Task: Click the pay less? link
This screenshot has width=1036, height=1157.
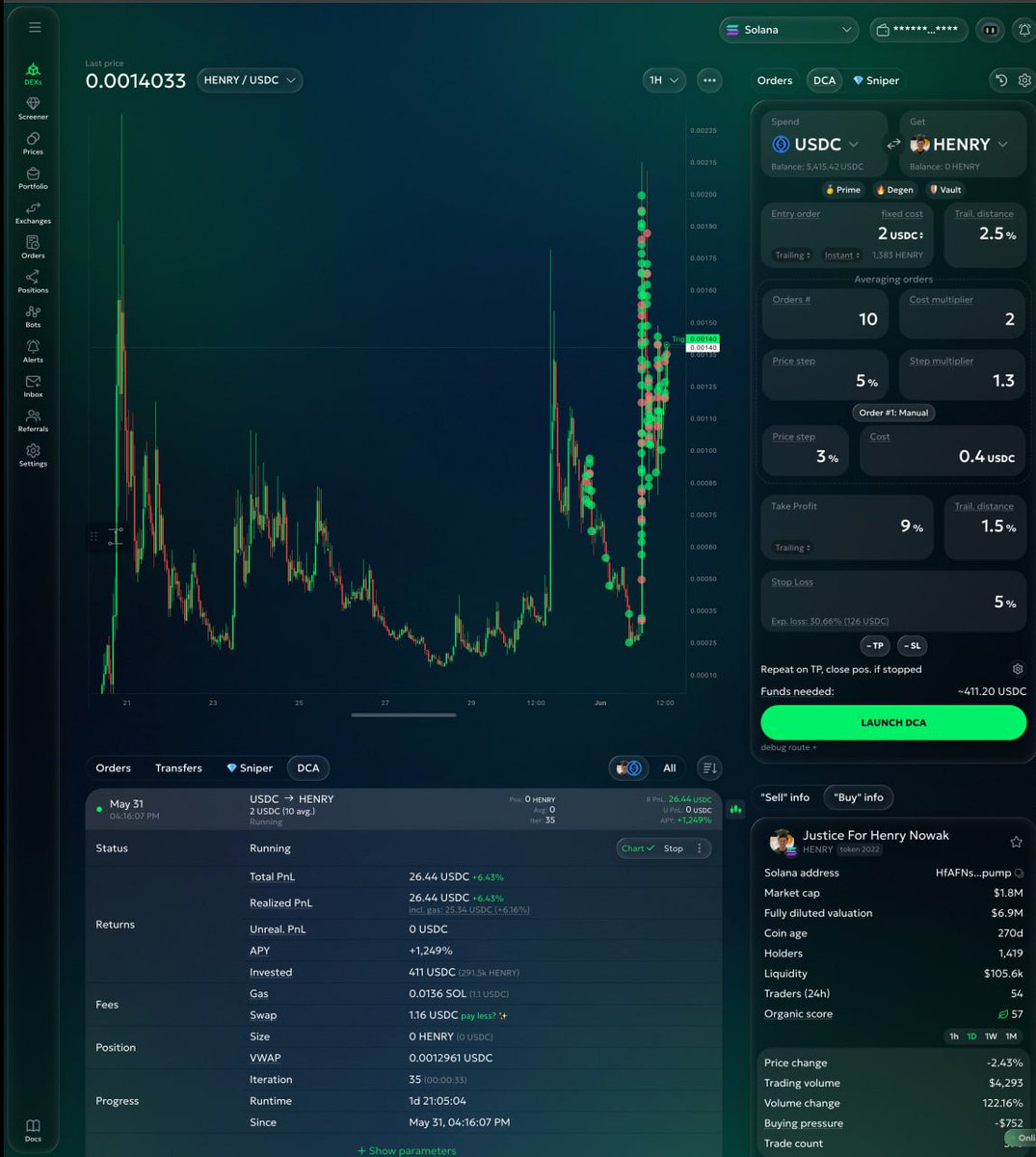Action: tap(484, 1015)
